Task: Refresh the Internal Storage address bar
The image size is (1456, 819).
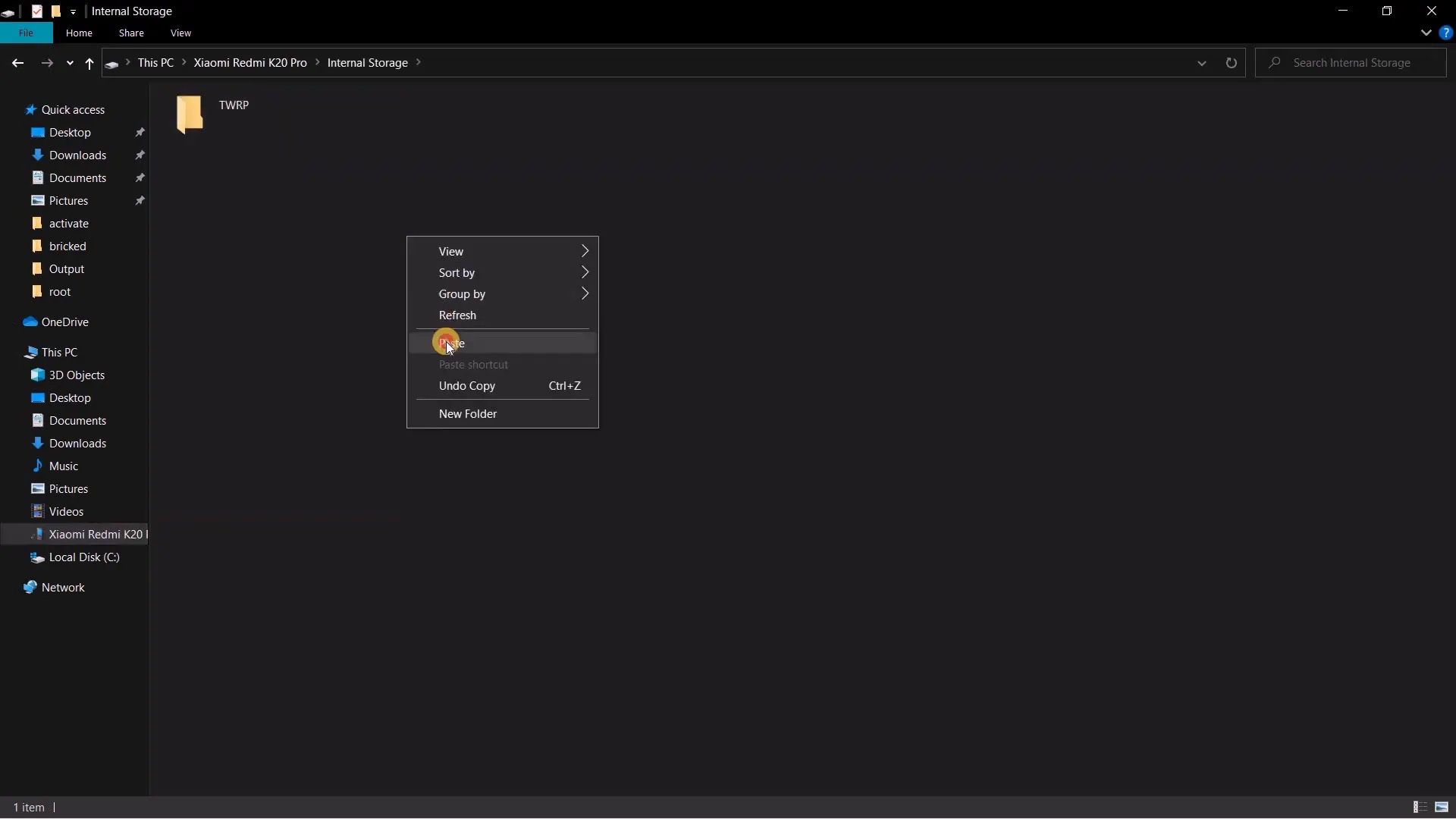Action: [x=1231, y=63]
